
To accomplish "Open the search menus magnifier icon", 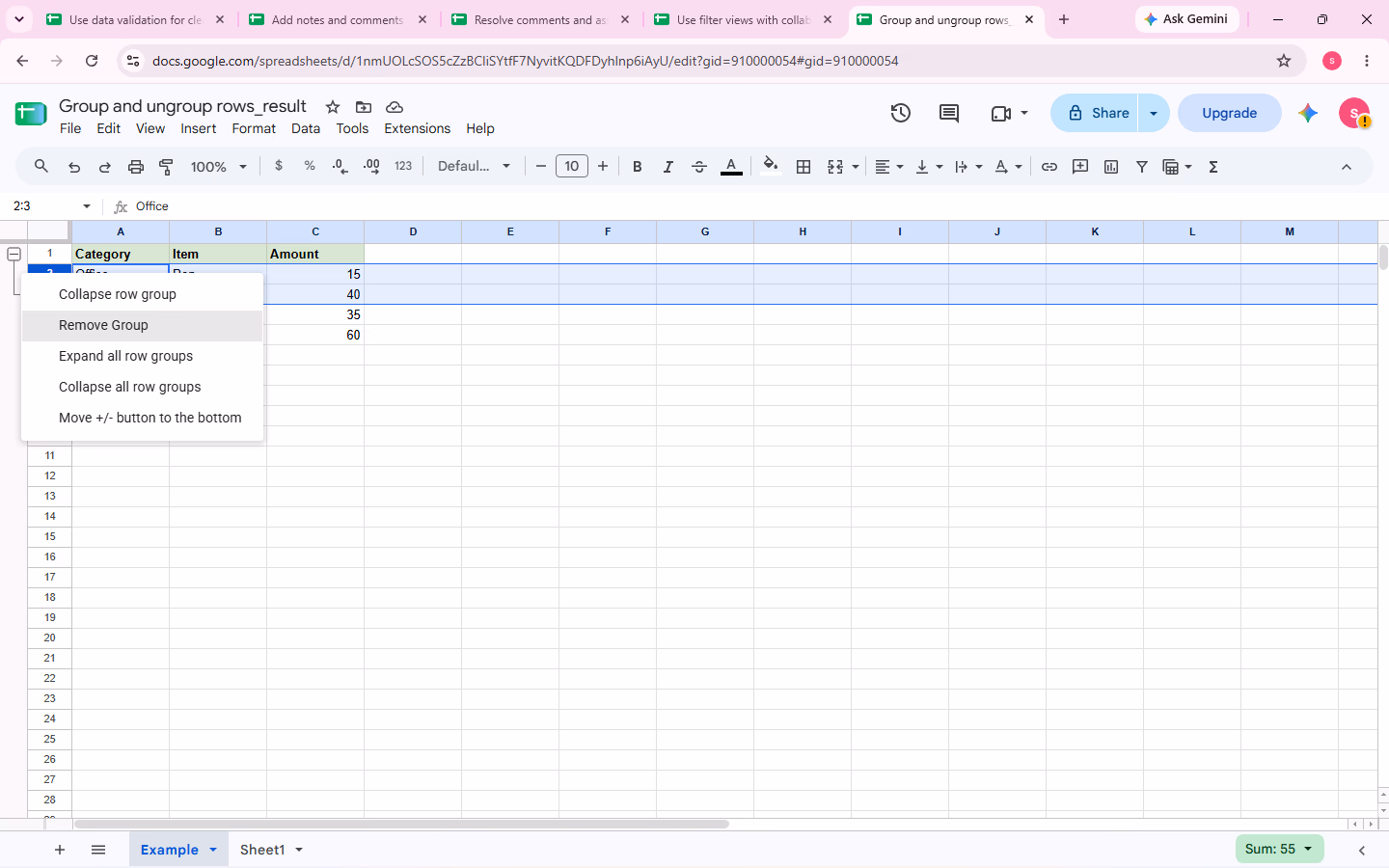I will point(41,167).
